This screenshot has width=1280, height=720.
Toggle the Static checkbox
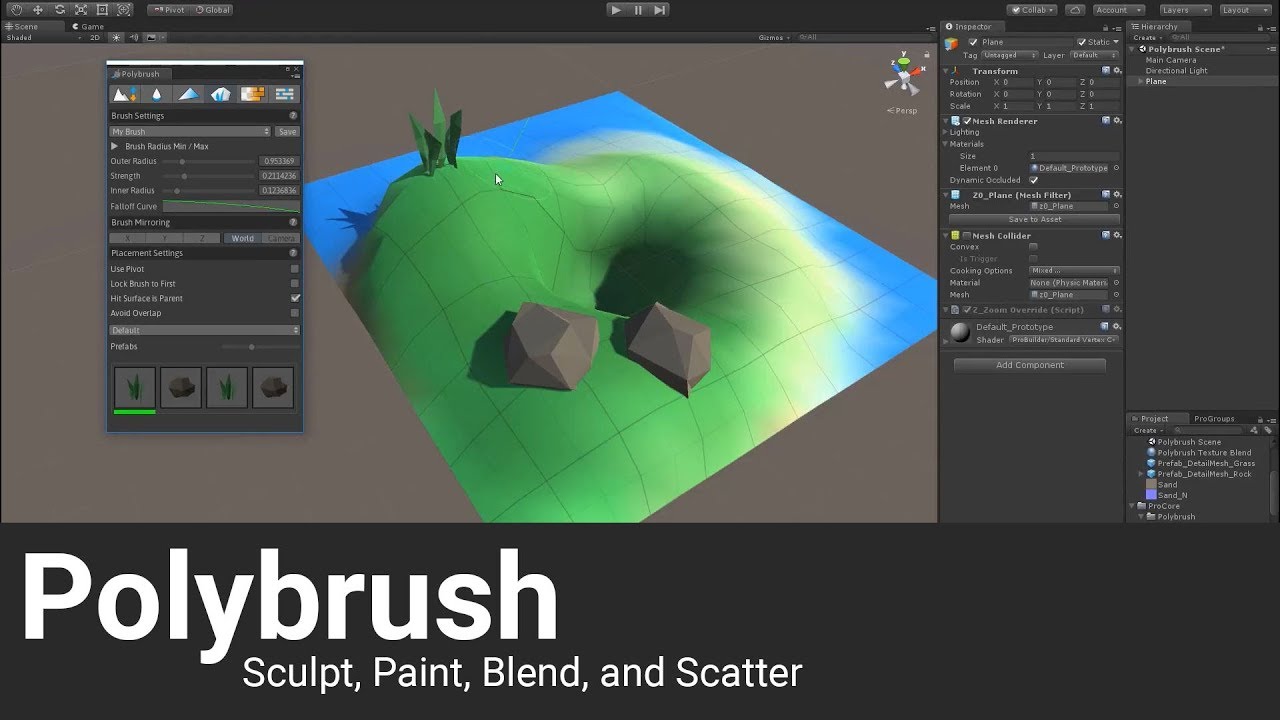[1081, 42]
